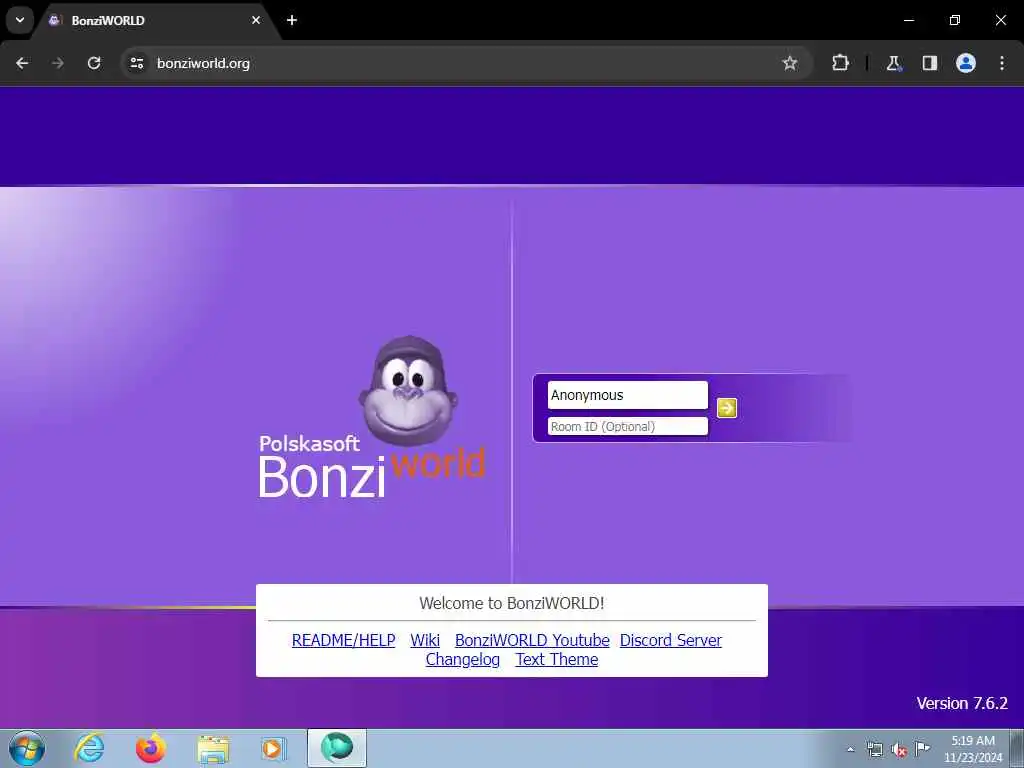1024x768 pixels.
Task: Open Windows Media Player in taskbar
Action: [274, 748]
